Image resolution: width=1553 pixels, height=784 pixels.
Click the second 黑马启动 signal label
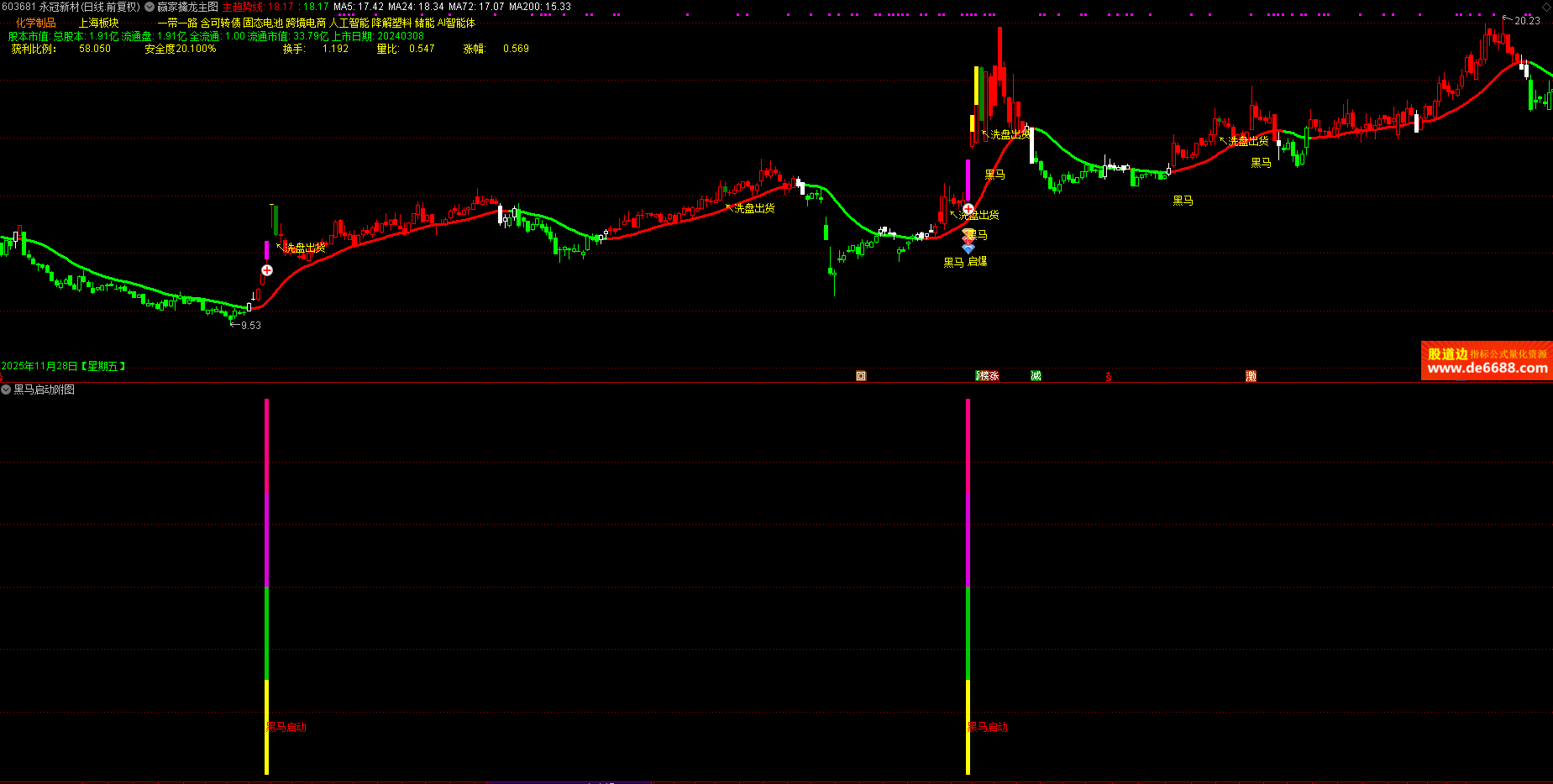pyautogui.click(x=989, y=727)
